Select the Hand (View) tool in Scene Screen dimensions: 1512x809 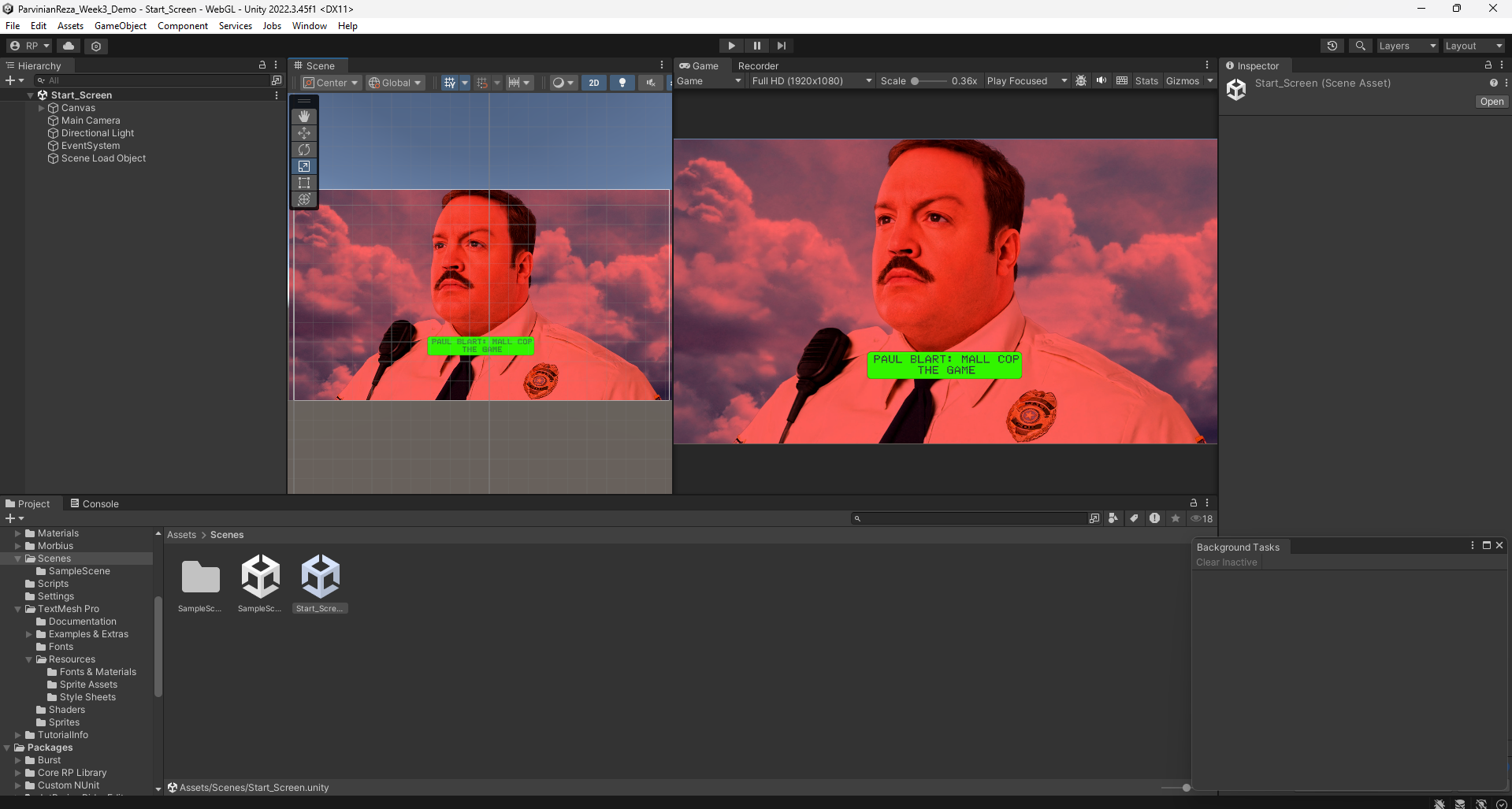pyautogui.click(x=304, y=116)
